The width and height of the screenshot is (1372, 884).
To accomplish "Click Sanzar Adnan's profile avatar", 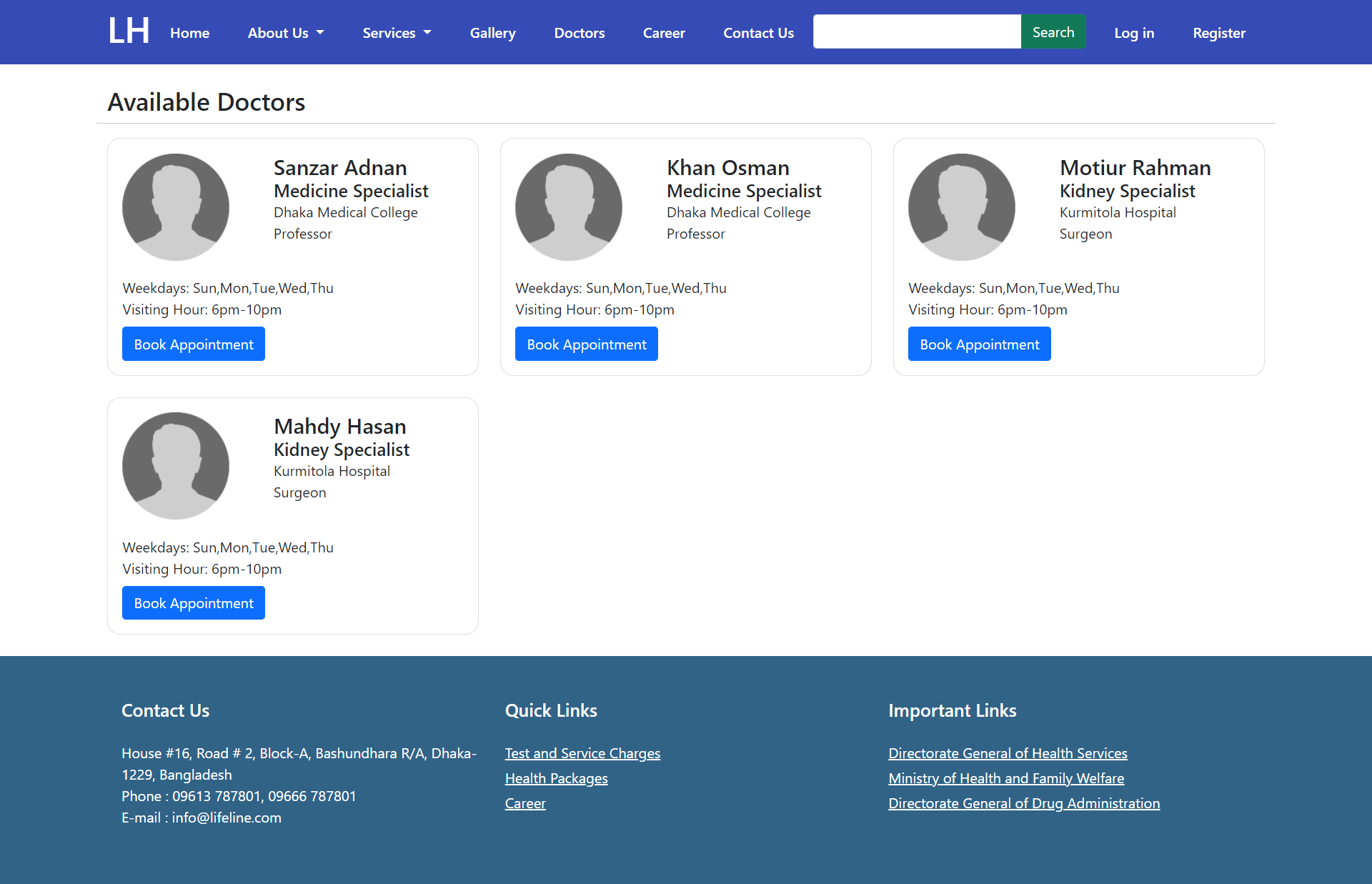I will tap(176, 207).
